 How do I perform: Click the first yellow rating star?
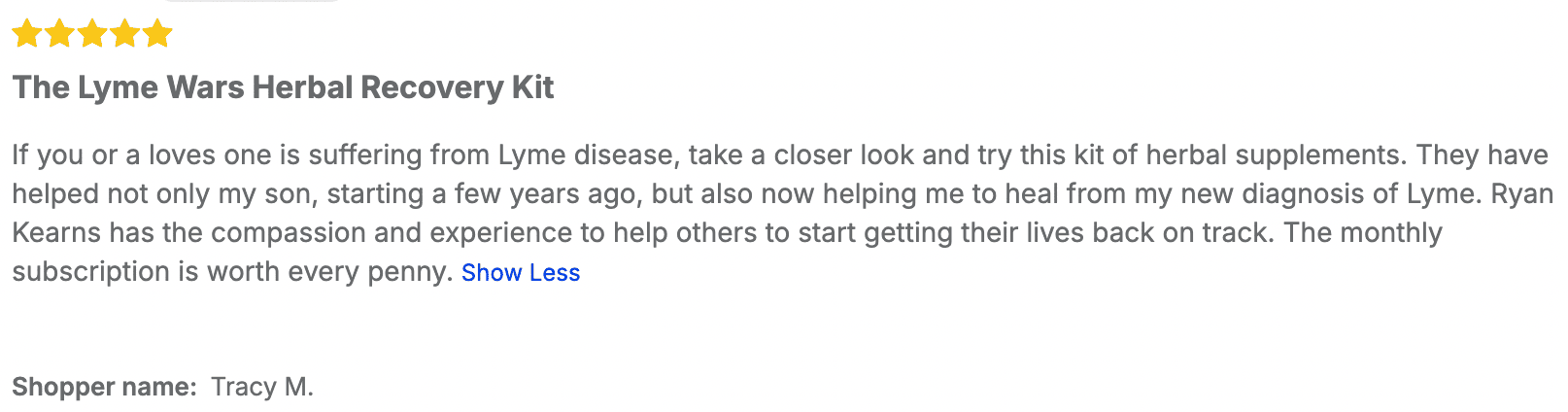point(26,35)
